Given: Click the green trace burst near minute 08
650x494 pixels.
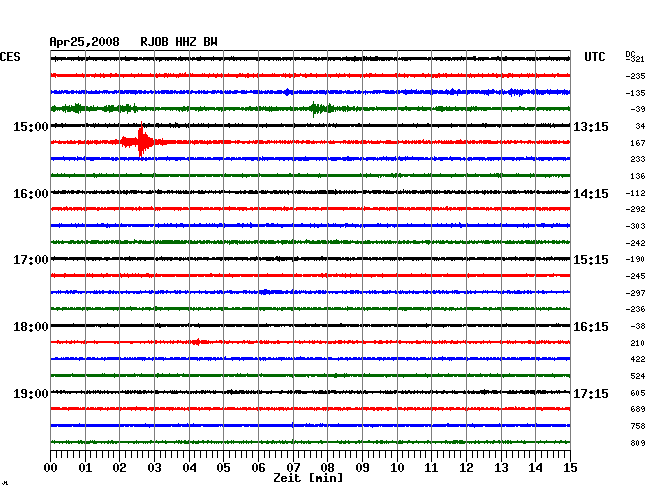Looking at the screenshot, I should point(320,109).
